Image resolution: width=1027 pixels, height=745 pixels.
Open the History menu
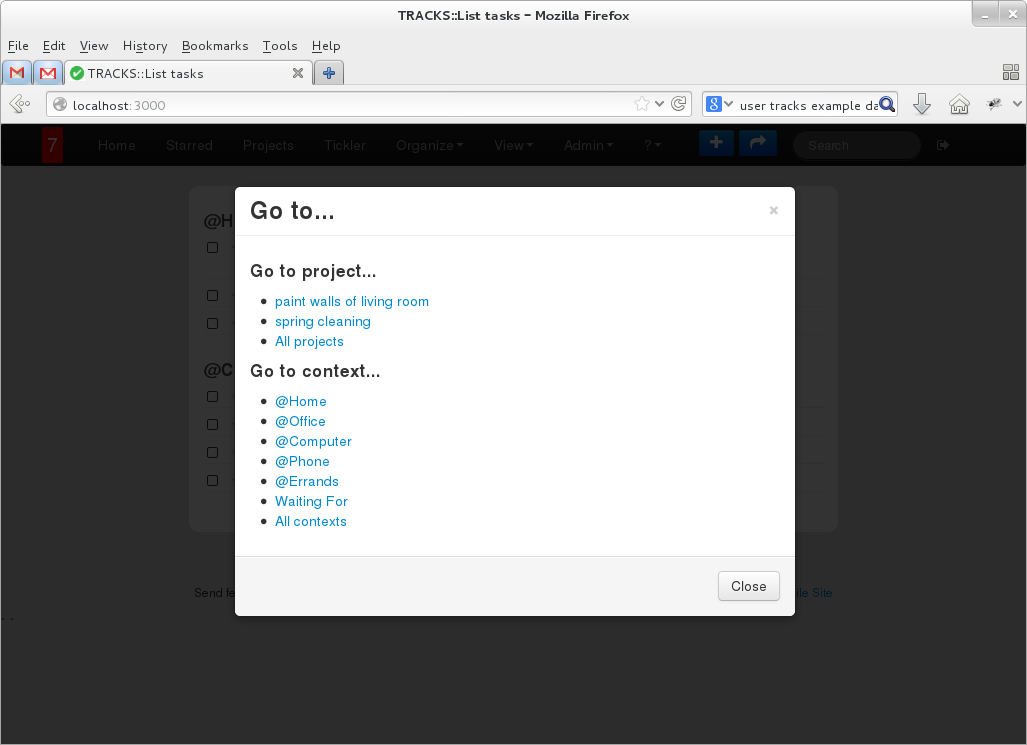click(x=145, y=46)
